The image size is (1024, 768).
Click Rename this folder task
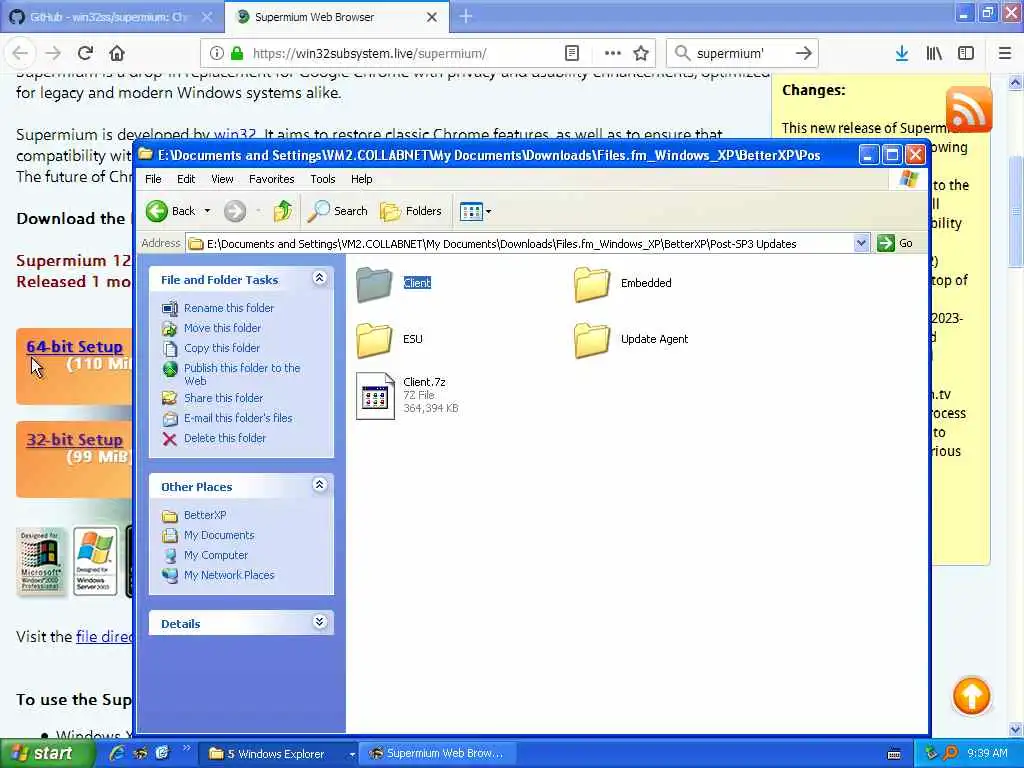(218, 308)
